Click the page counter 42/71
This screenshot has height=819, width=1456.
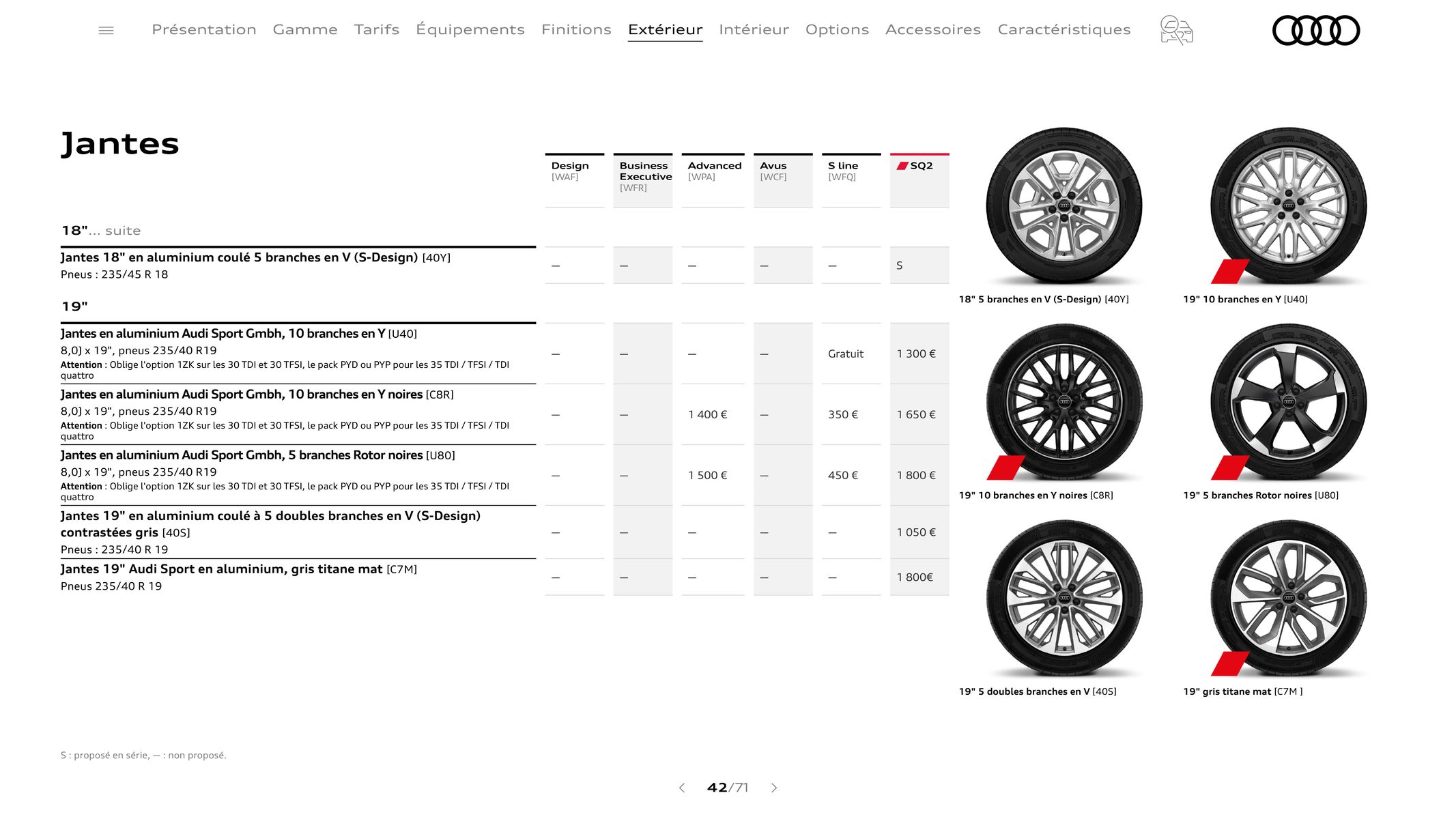coord(728,788)
